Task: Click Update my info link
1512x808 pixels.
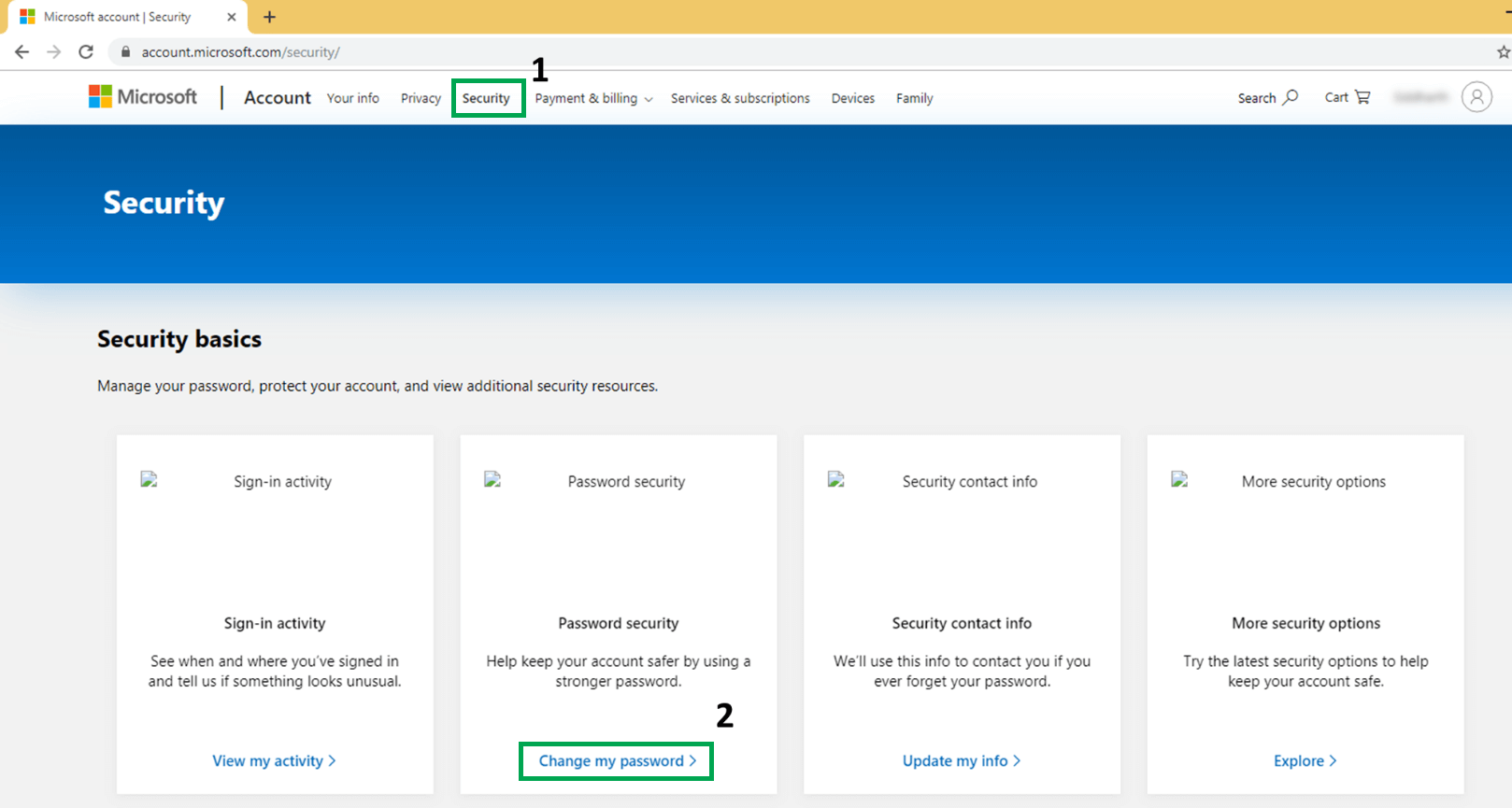Action: 961,761
